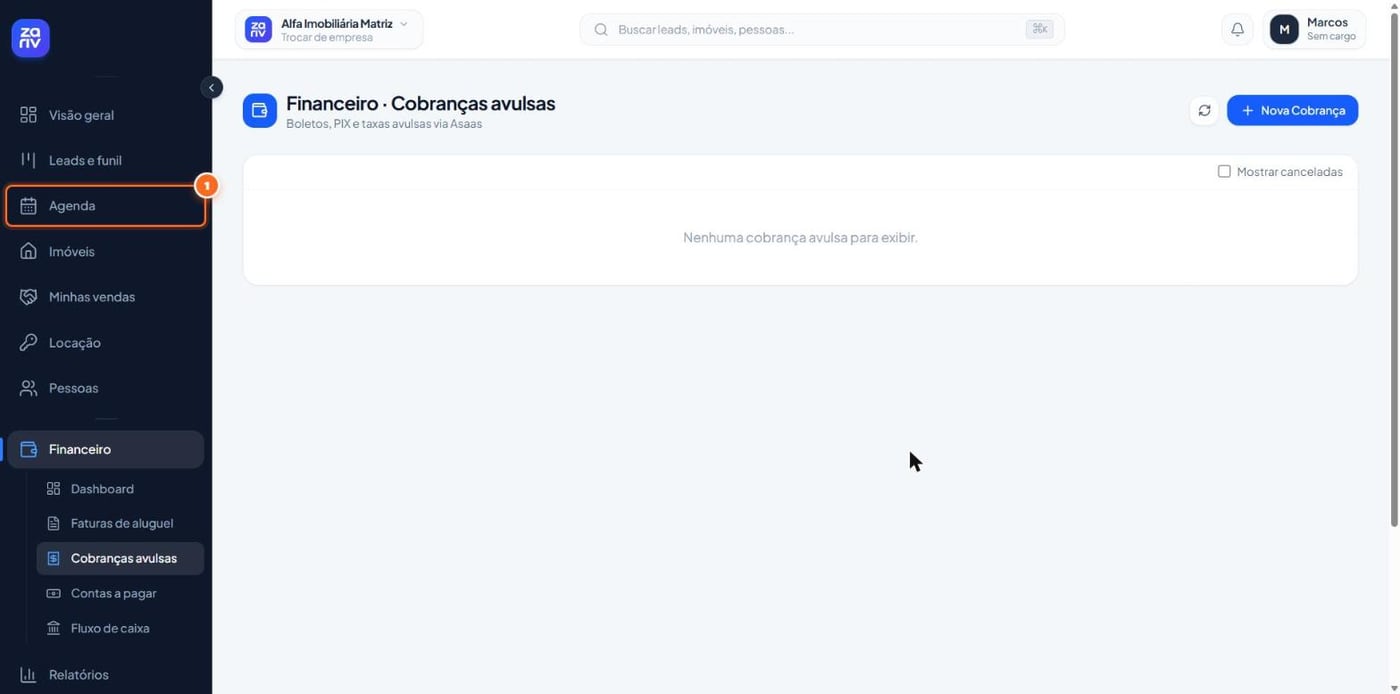Click the Pessoas people icon
The width and height of the screenshot is (1400, 694).
28,388
